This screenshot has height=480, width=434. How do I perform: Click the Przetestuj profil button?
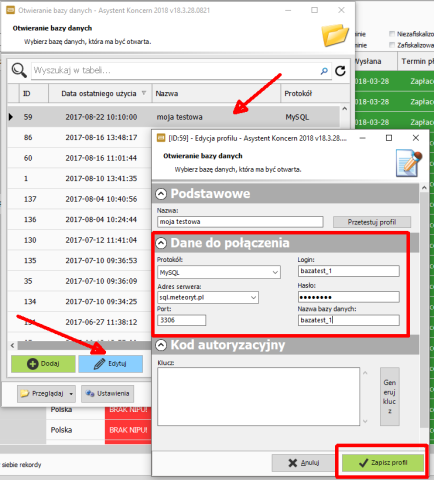(x=372, y=222)
